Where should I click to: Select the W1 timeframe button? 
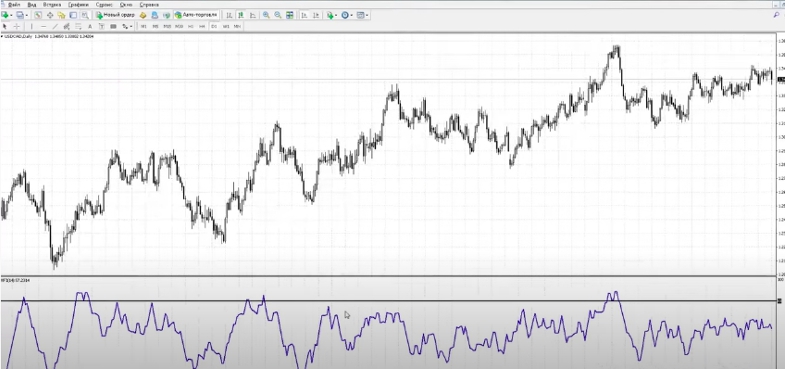(x=226, y=26)
